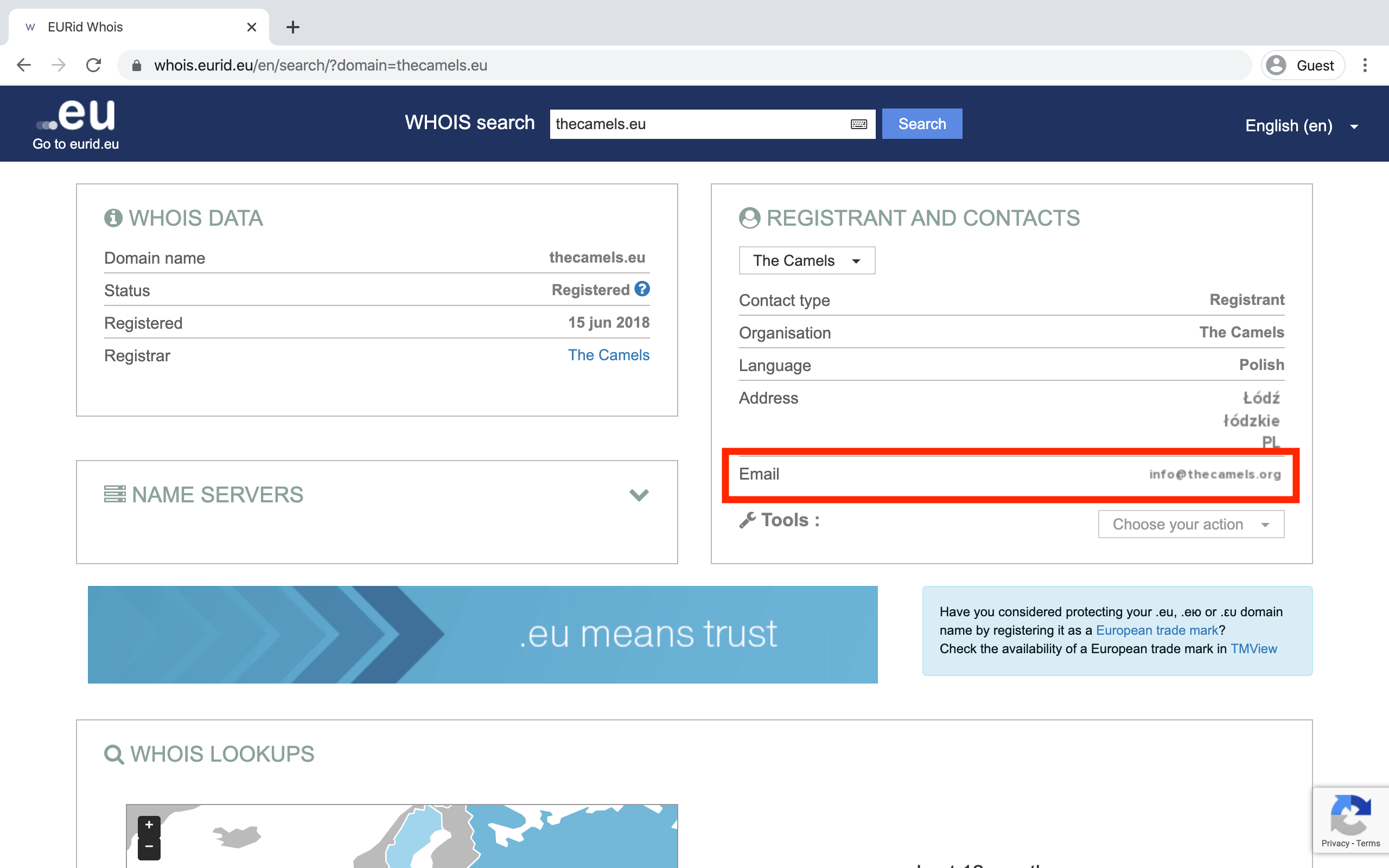This screenshot has width=1389, height=868.
Task: Click the Łódź address line
Action: (x=1261, y=398)
